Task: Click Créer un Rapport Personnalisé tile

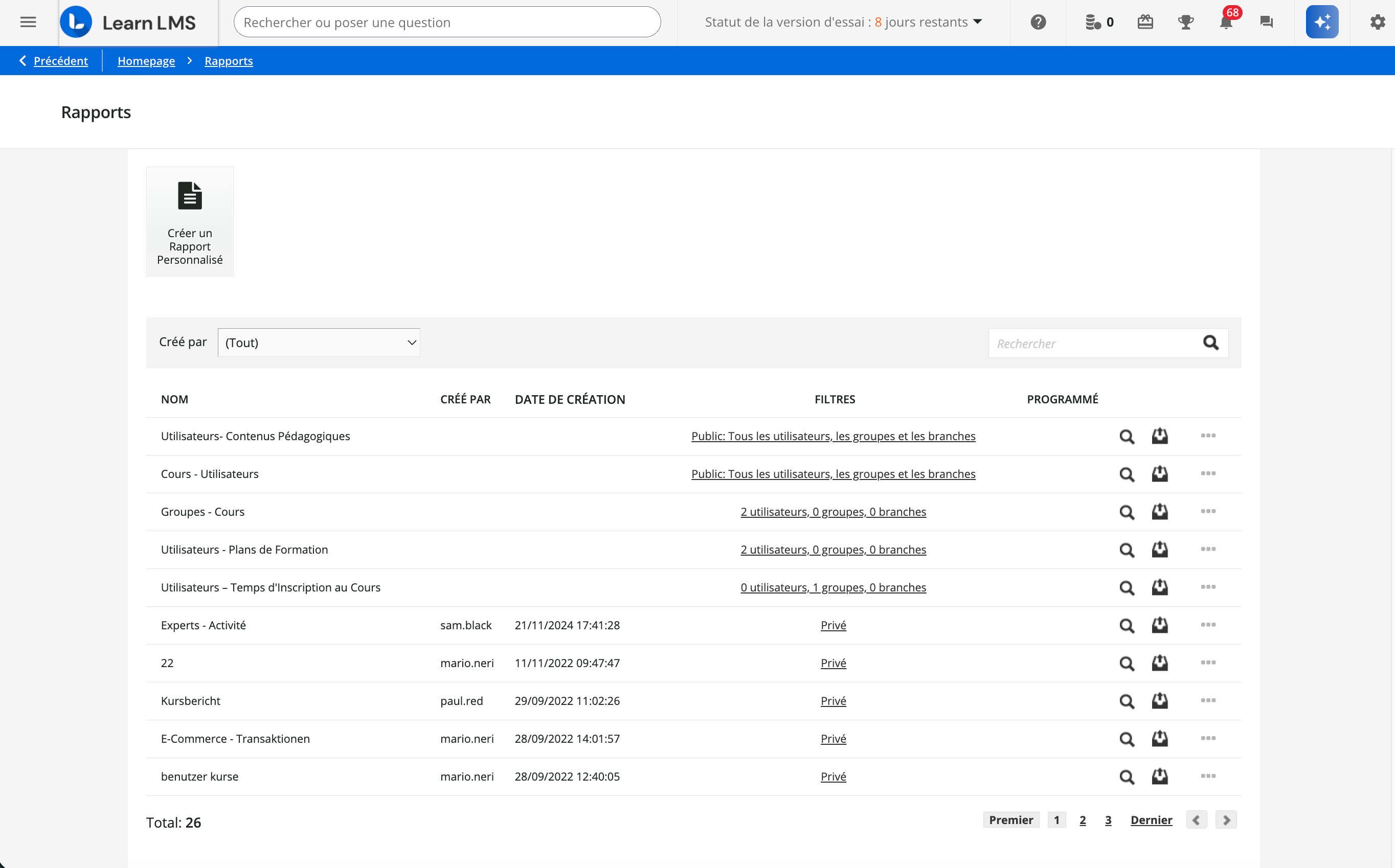Action: [x=190, y=221]
